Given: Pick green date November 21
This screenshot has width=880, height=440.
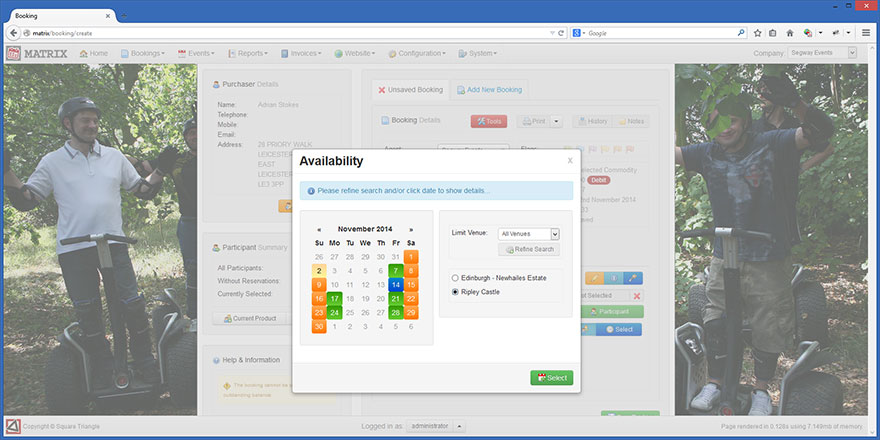Looking at the screenshot, I should (396, 299).
